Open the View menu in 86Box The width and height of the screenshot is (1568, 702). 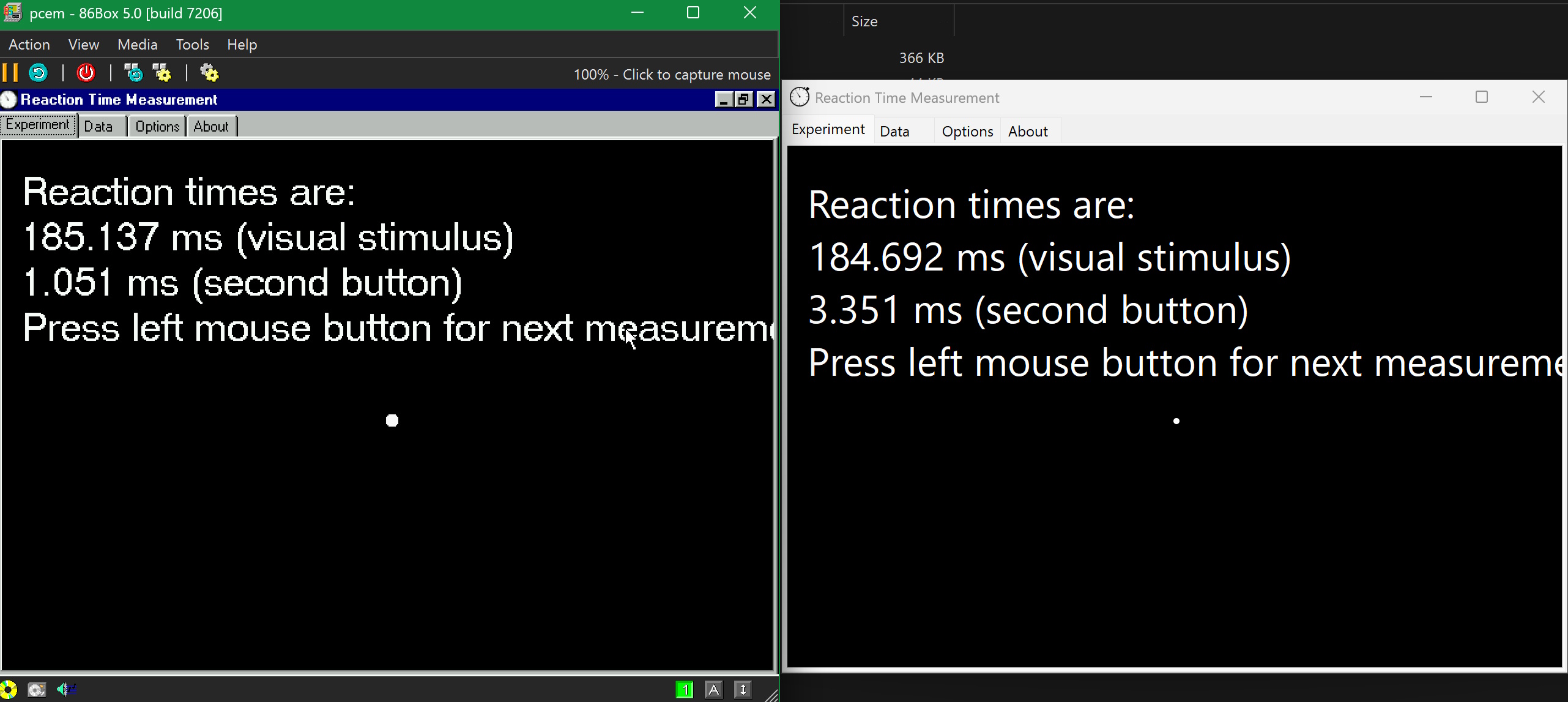[x=84, y=45]
